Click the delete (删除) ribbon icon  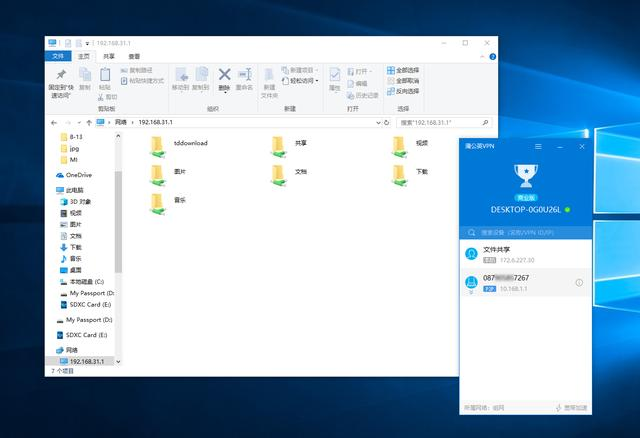click(x=225, y=78)
